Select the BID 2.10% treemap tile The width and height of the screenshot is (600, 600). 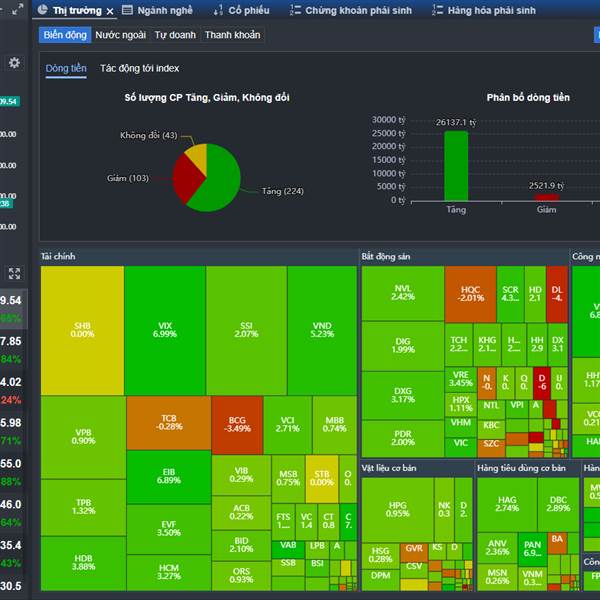click(241, 545)
